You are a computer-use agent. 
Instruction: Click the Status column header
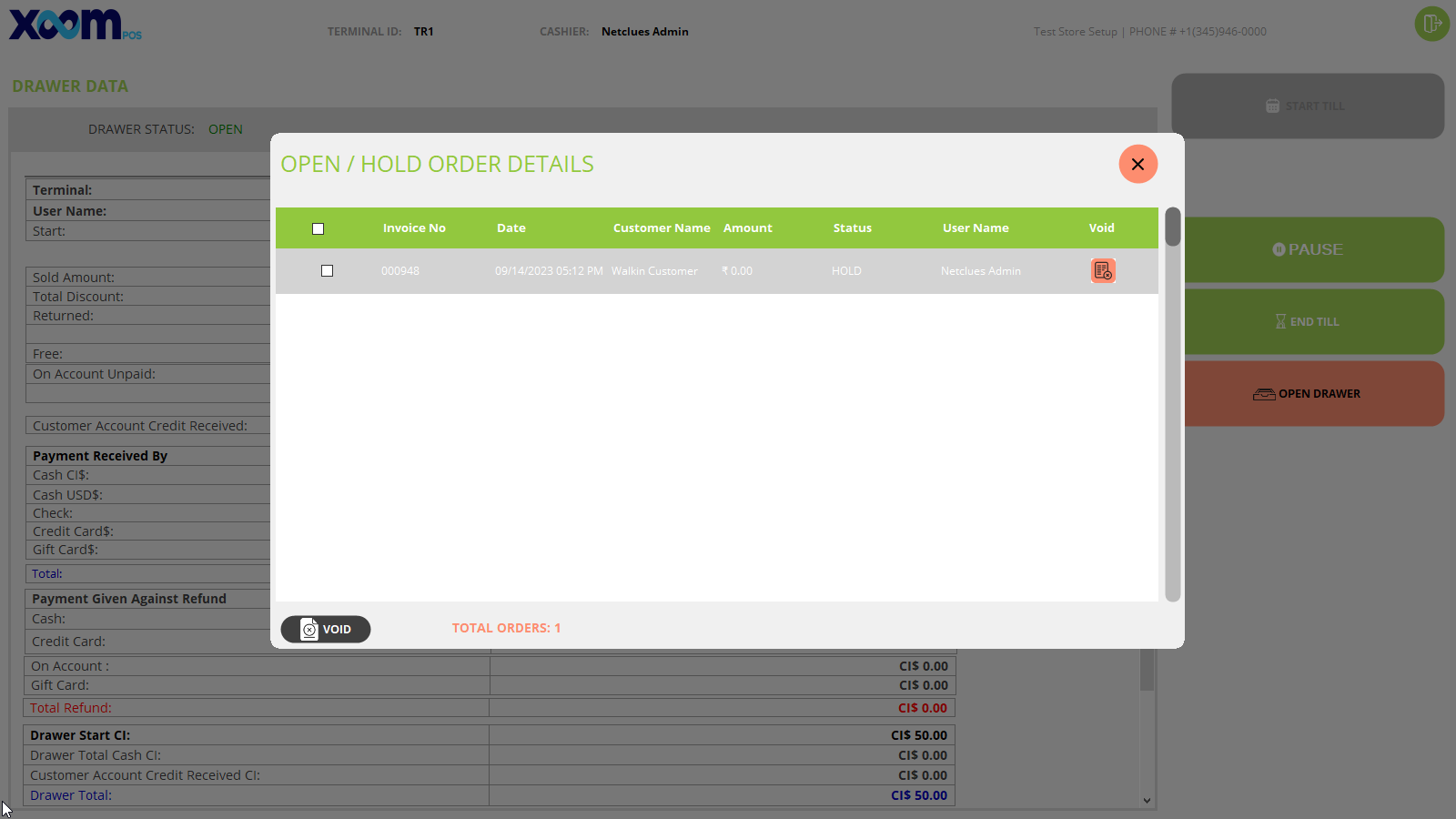852,228
